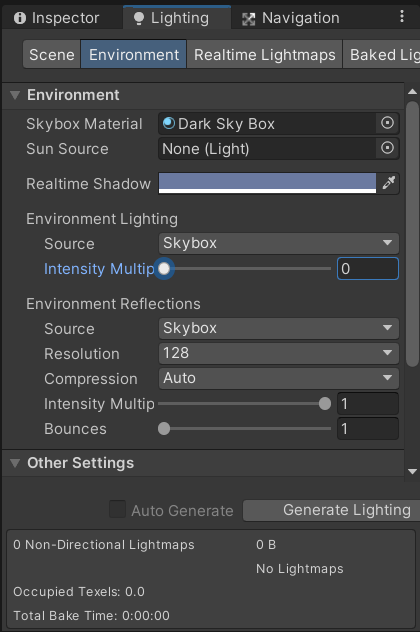Click the Dark Sky Box material icon
Screen dimensions: 420x632
168,123
